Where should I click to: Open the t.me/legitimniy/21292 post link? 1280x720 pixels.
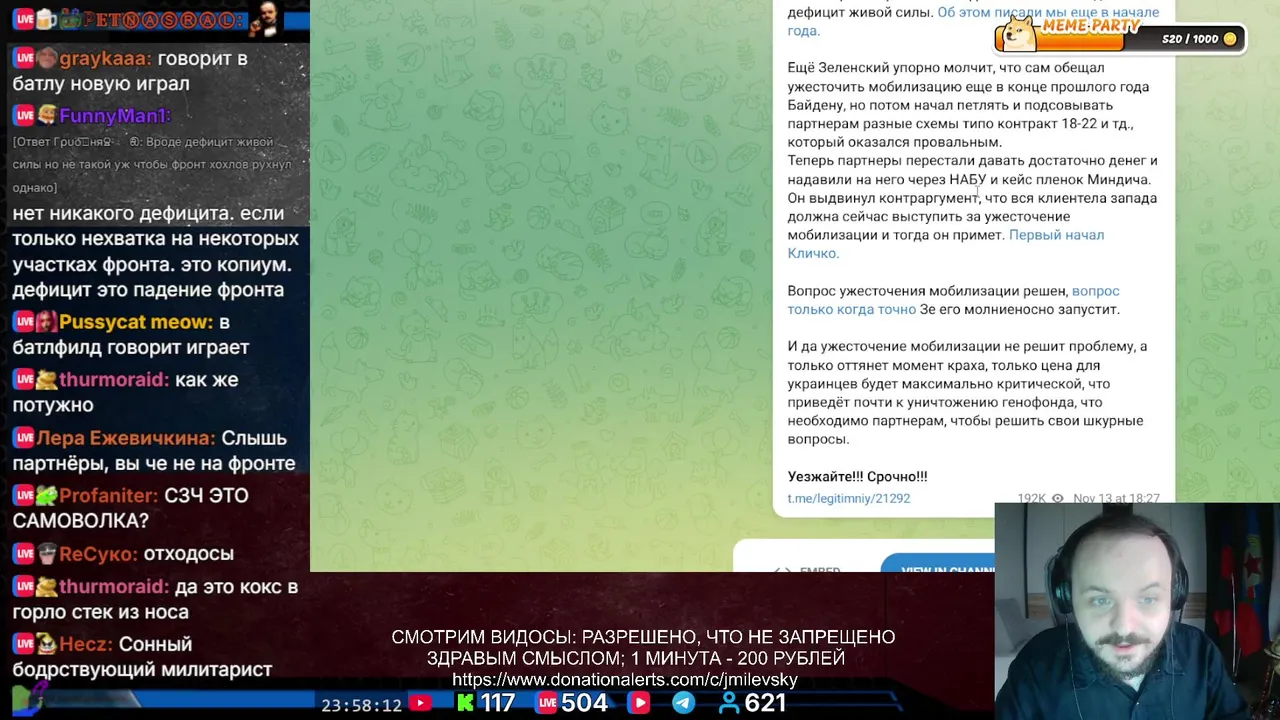[848, 498]
